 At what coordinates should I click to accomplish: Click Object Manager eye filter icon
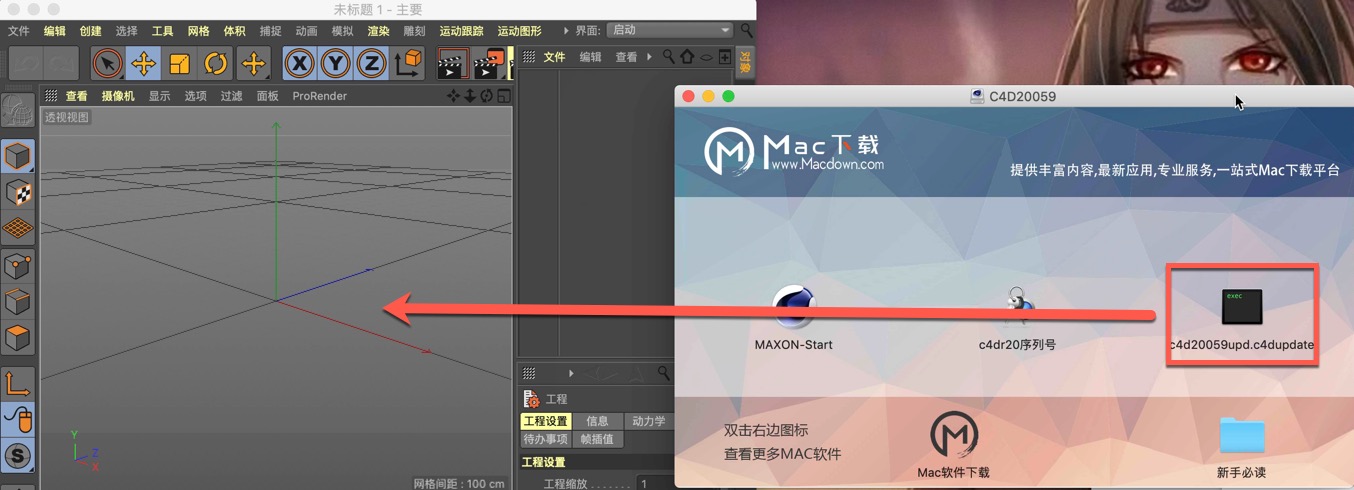click(x=706, y=57)
